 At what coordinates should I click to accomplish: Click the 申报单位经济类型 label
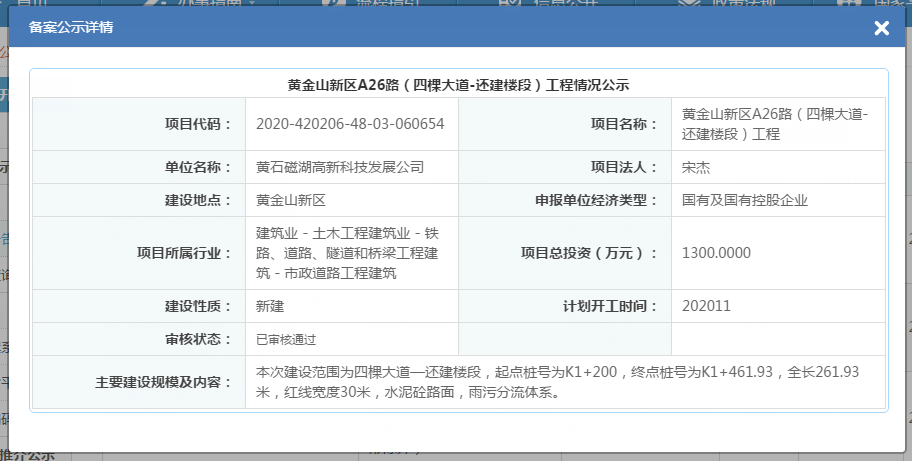(x=597, y=200)
